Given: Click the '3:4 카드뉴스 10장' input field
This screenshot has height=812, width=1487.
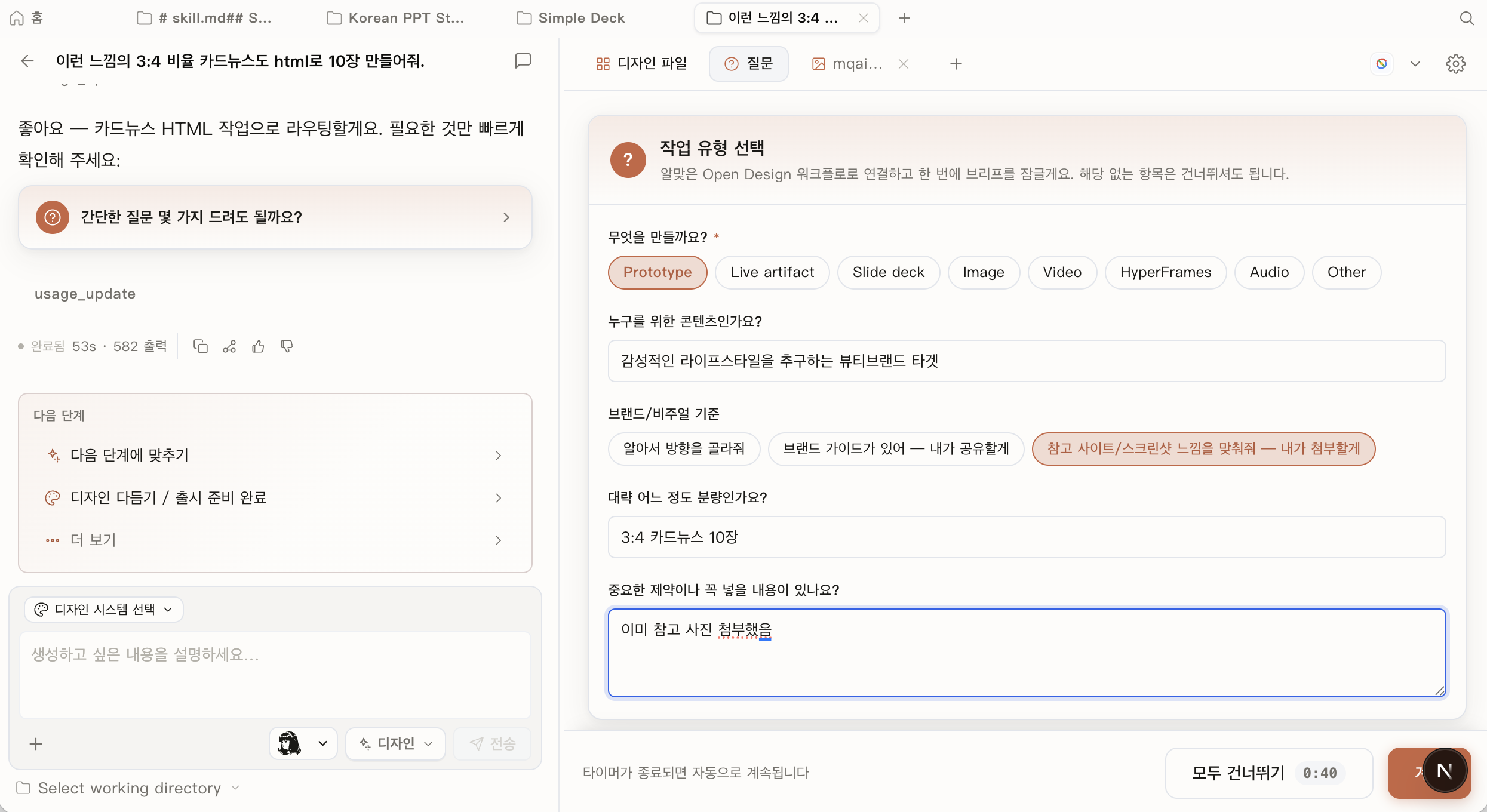Looking at the screenshot, I should coord(1027,537).
